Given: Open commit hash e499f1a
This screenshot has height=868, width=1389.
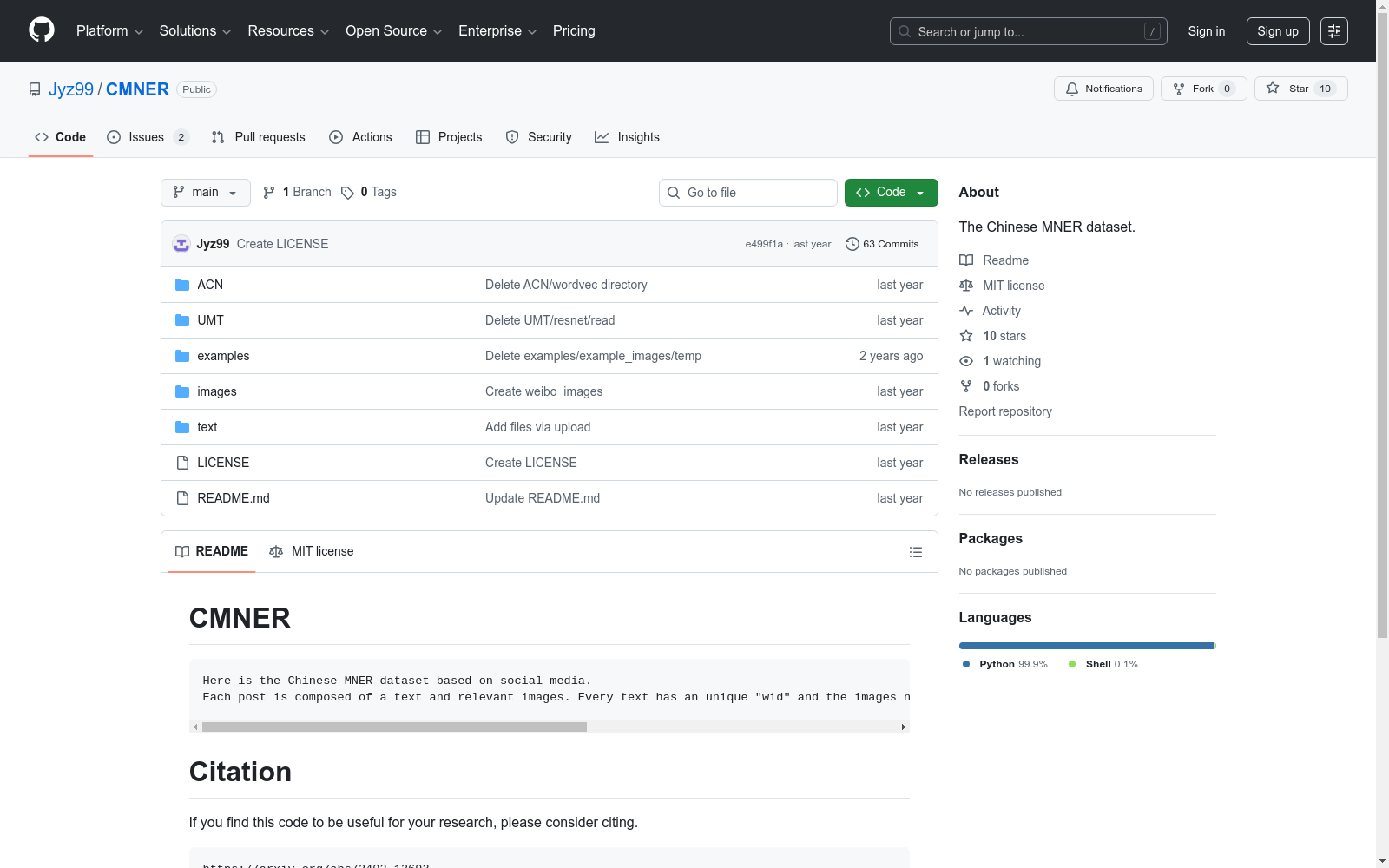Looking at the screenshot, I should pyautogui.click(x=764, y=245).
